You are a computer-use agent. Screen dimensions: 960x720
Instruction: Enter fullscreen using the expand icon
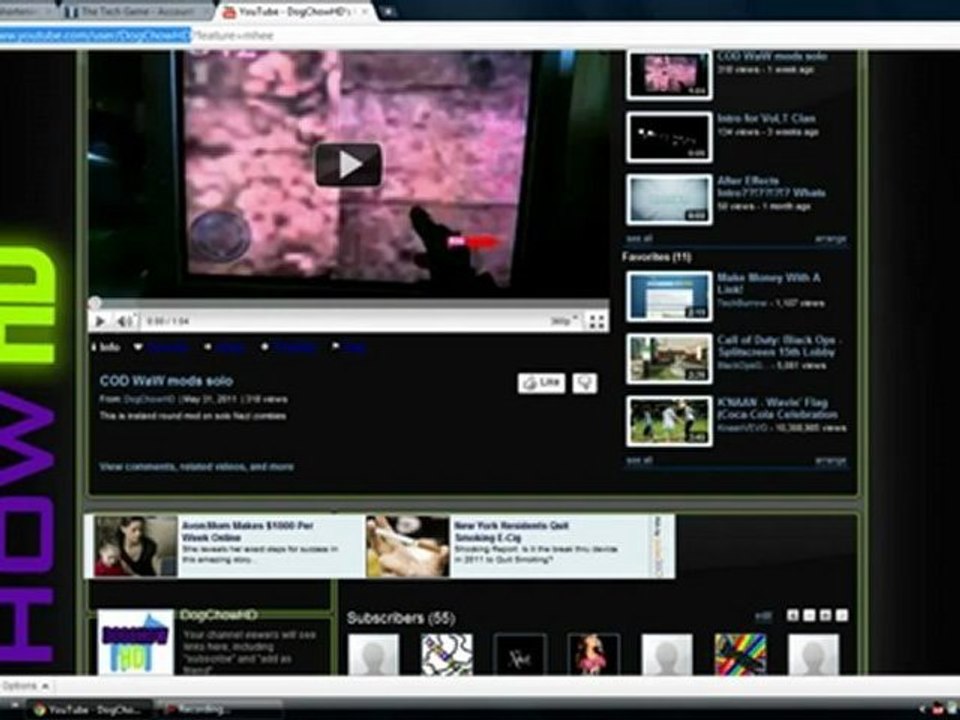tap(596, 321)
